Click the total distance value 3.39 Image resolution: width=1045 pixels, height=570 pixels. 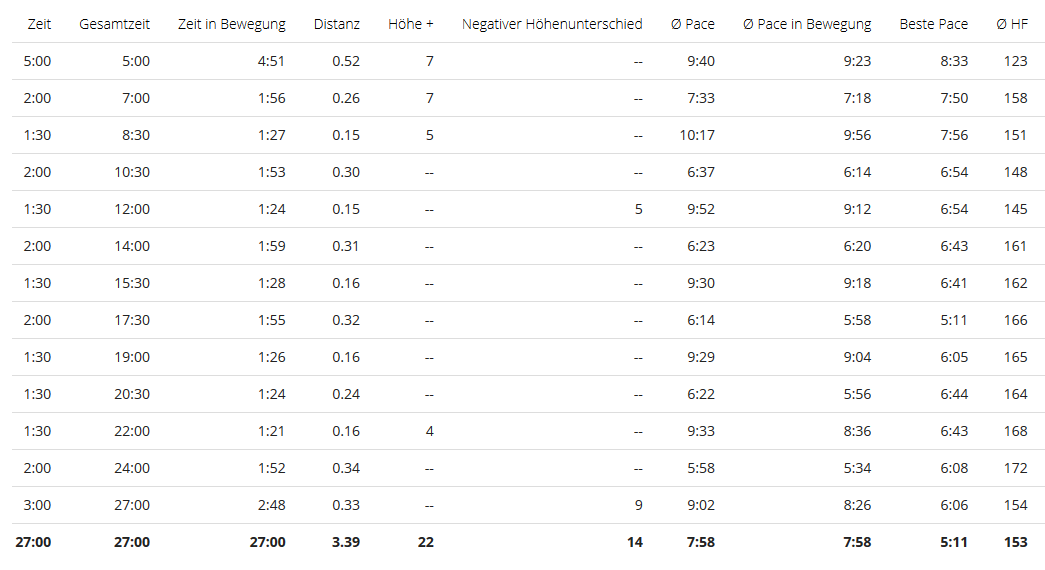pos(345,542)
